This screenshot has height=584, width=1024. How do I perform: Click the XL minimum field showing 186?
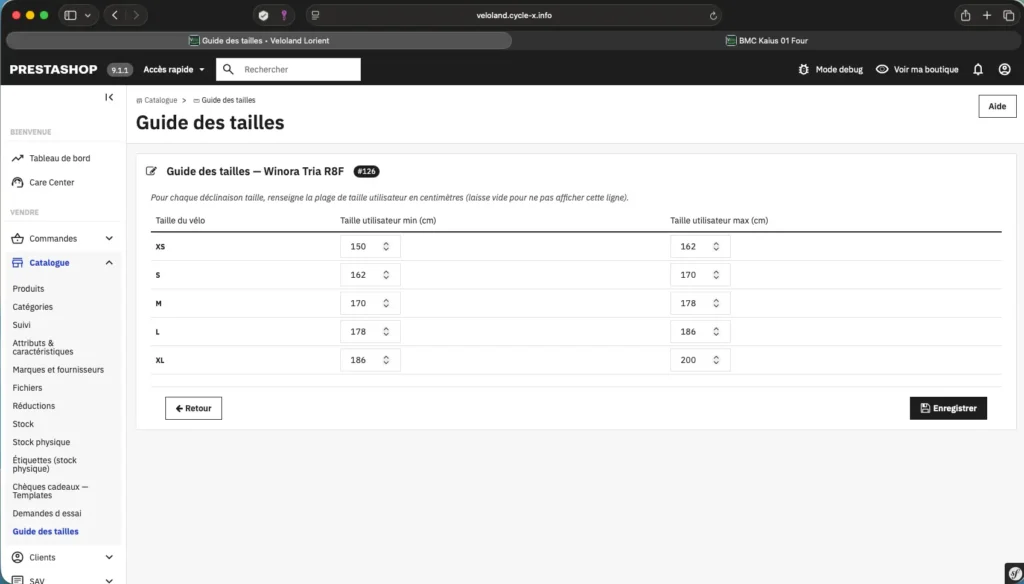pyautogui.click(x=370, y=360)
